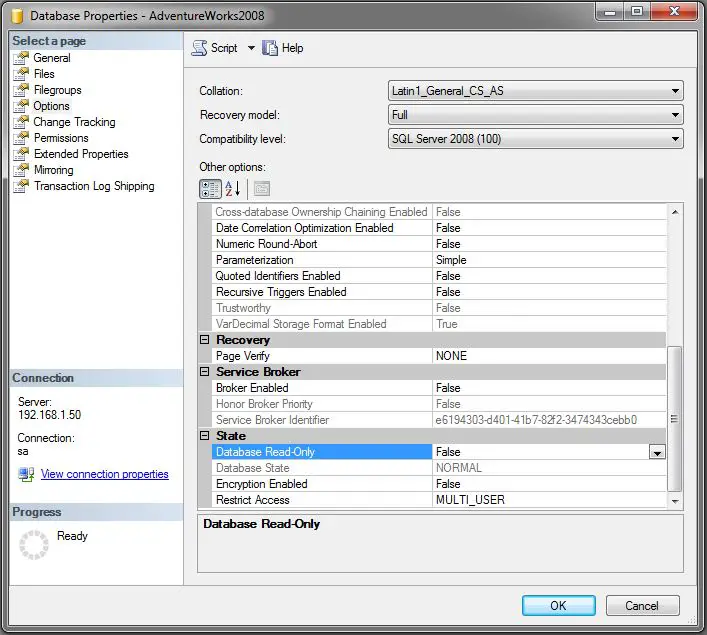The image size is (707, 635).
Task: Click the Filegroups page icon
Action: (x=21, y=90)
